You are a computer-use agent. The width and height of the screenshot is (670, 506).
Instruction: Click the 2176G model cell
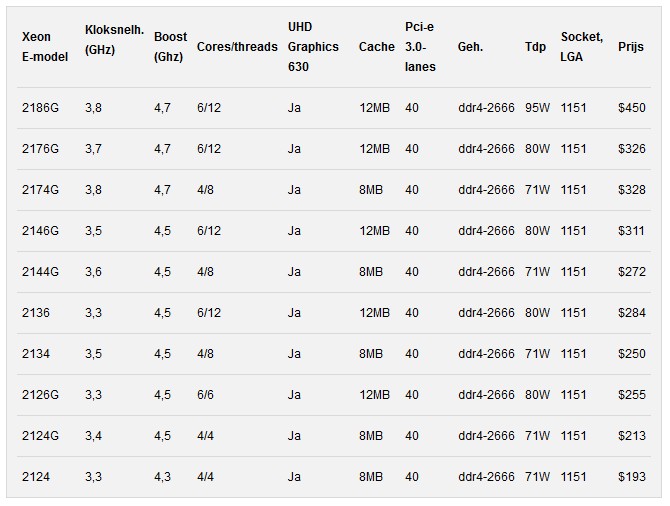[41, 149]
